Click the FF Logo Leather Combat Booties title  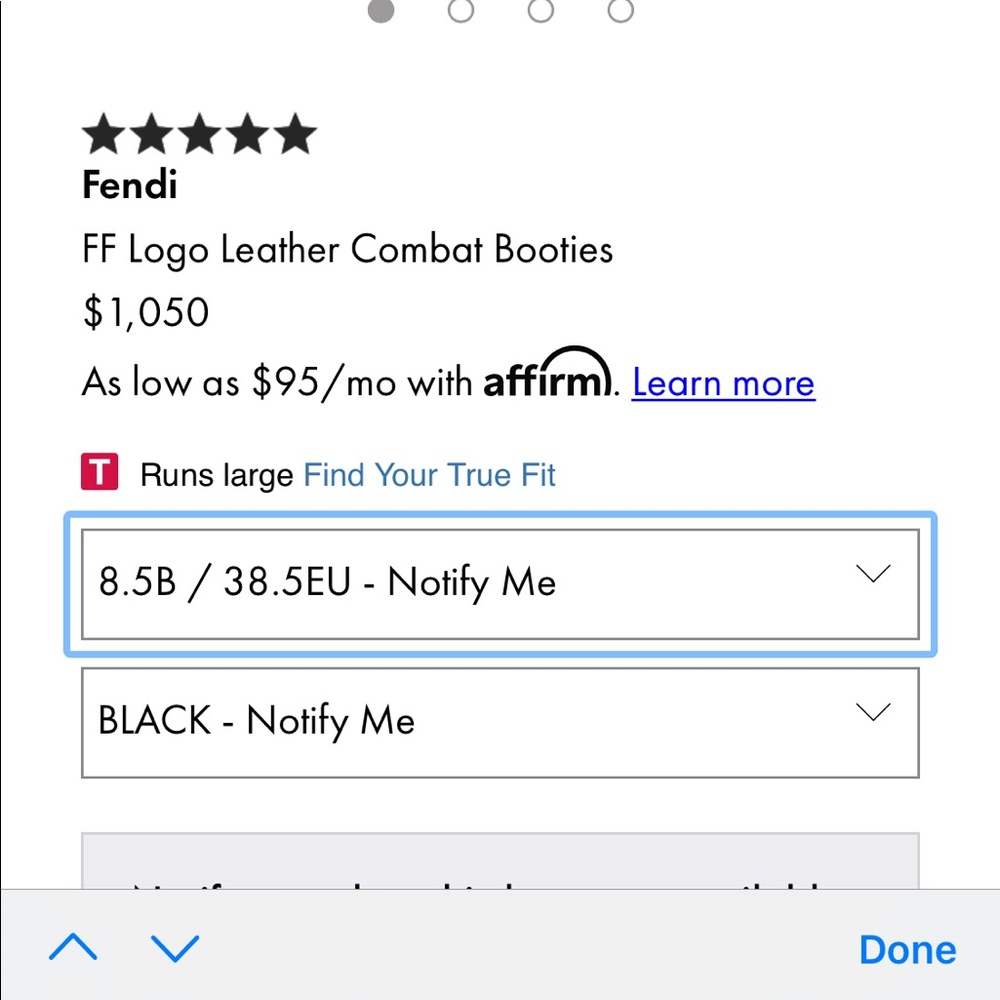[346, 250]
